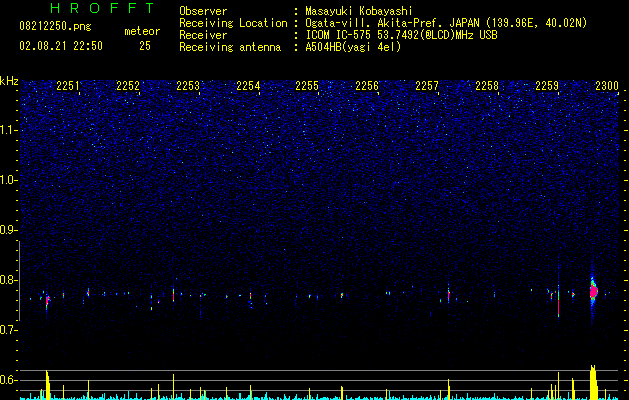Click the 2258 time marker

pos(487,85)
